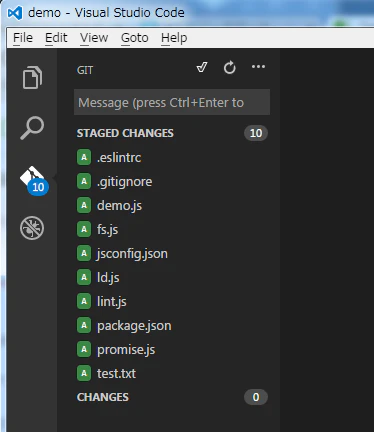This screenshot has height=432, width=374.
Task: Click the Added status badge for lint.js
Action: [x=84, y=301]
